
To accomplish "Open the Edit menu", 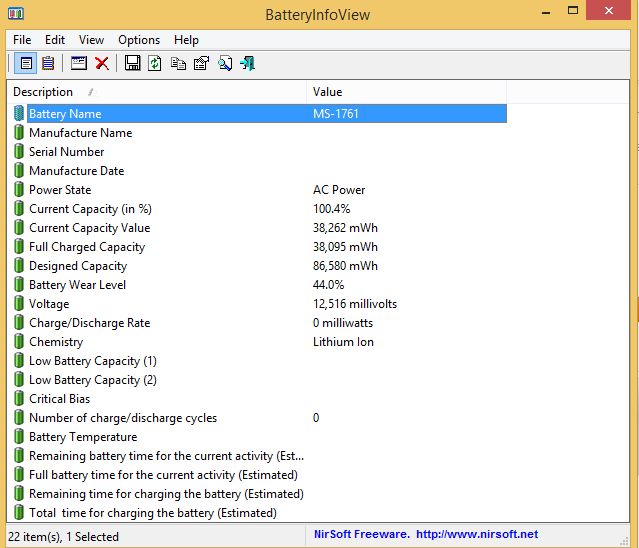I will (55, 40).
